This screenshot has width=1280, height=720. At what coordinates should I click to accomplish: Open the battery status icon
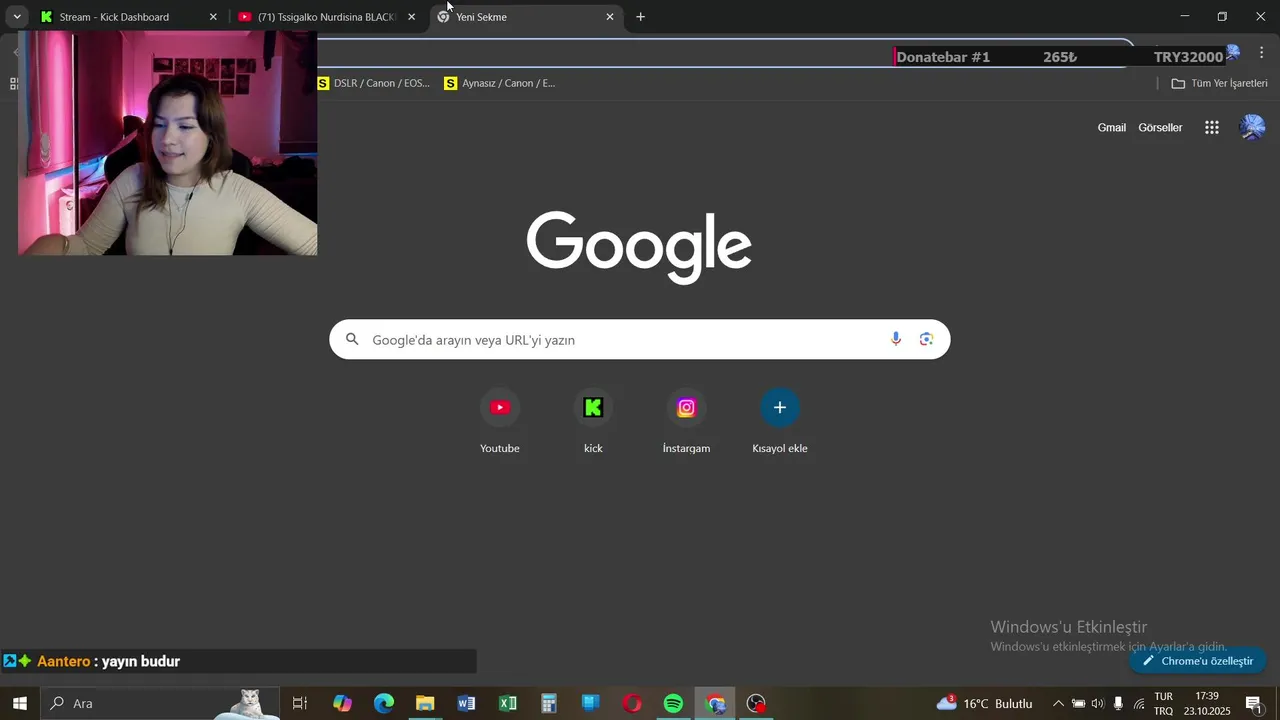1078,703
